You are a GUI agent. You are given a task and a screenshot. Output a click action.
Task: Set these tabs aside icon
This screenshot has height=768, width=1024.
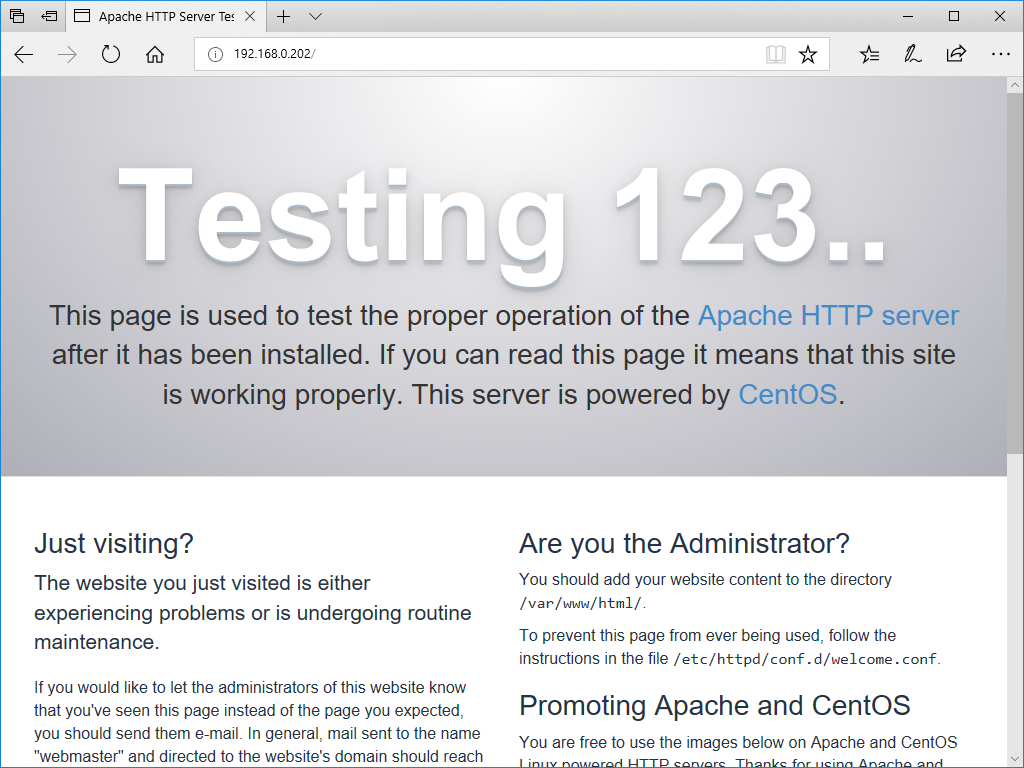pos(49,16)
